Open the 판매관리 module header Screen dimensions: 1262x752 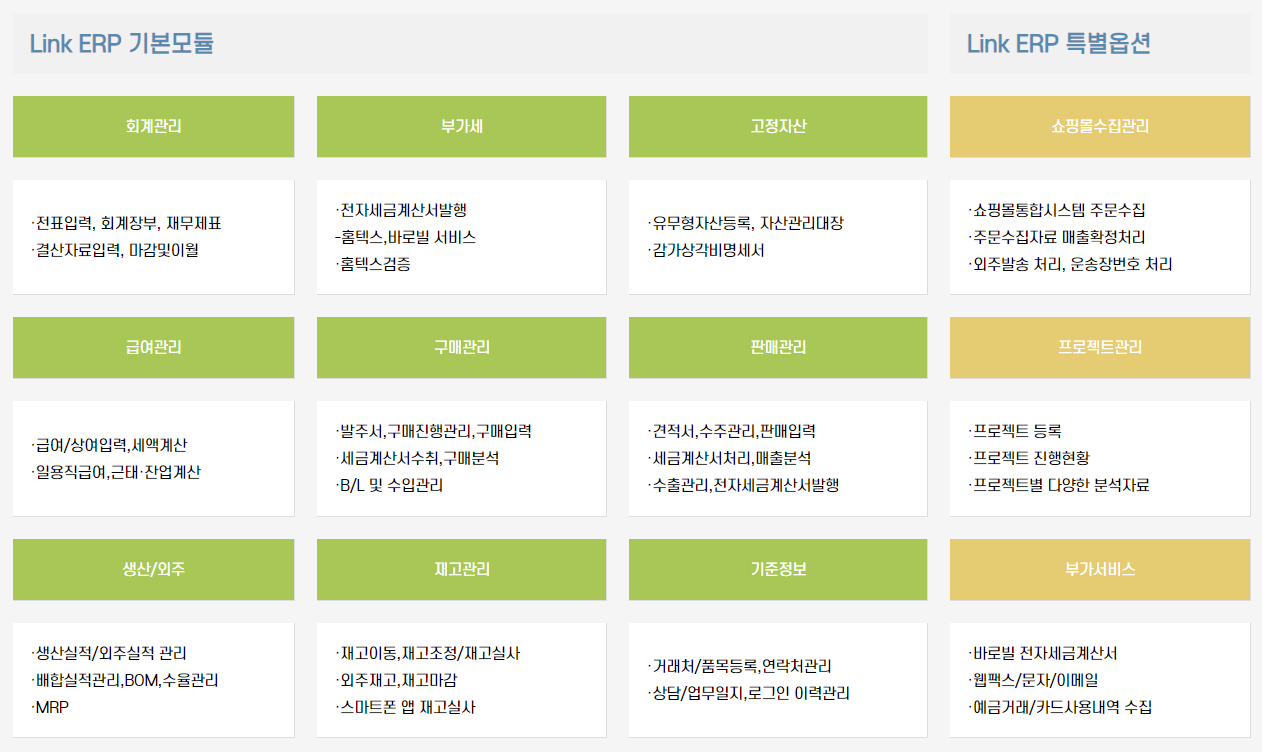pyautogui.click(x=778, y=348)
